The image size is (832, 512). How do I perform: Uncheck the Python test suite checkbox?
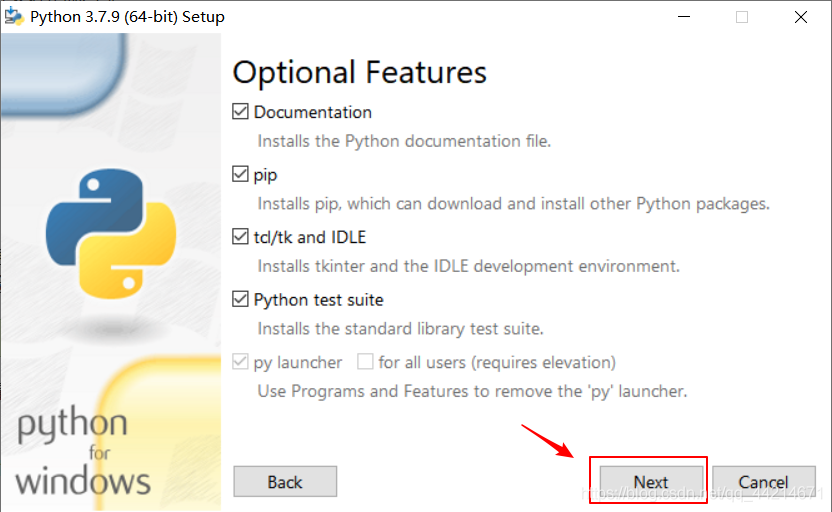coord(240,299)
